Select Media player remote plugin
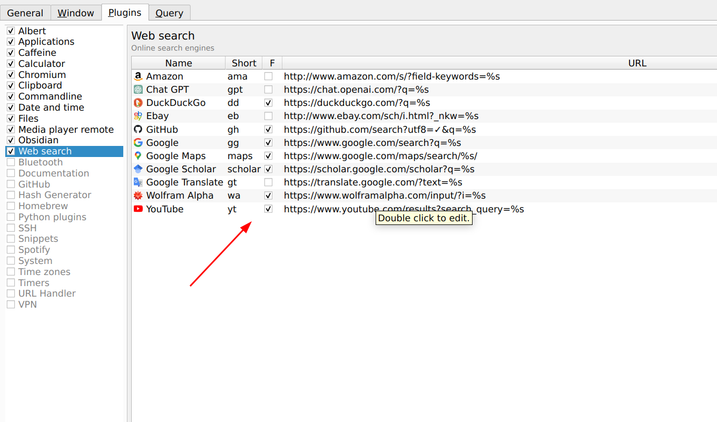 (64, 129)
